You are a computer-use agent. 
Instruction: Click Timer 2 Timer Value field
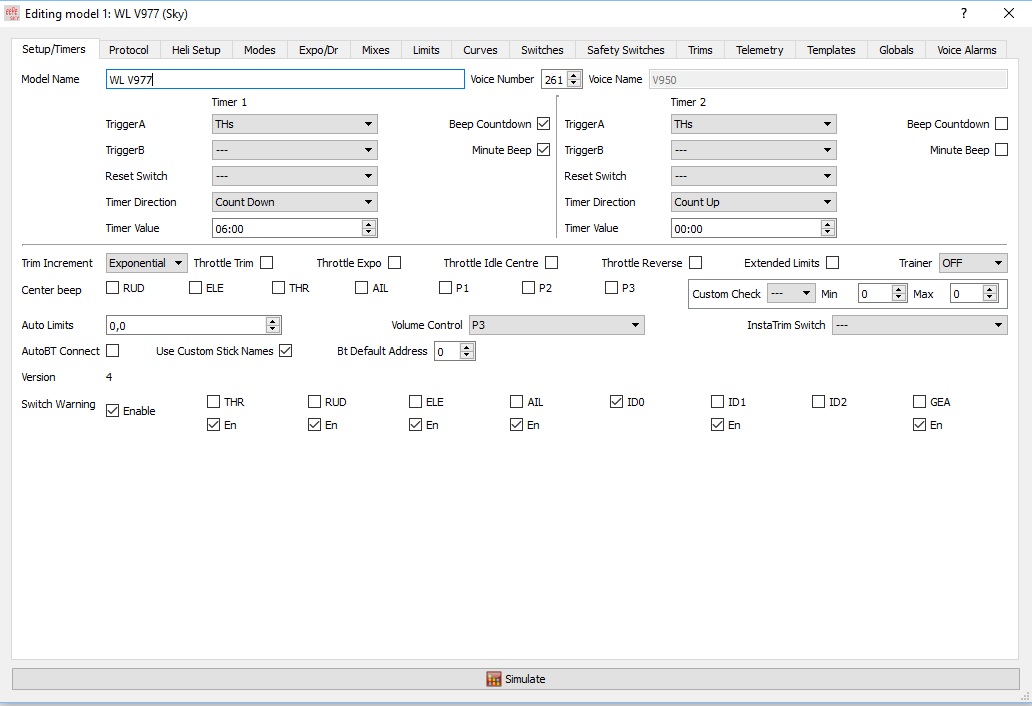[x=753, y=228]
